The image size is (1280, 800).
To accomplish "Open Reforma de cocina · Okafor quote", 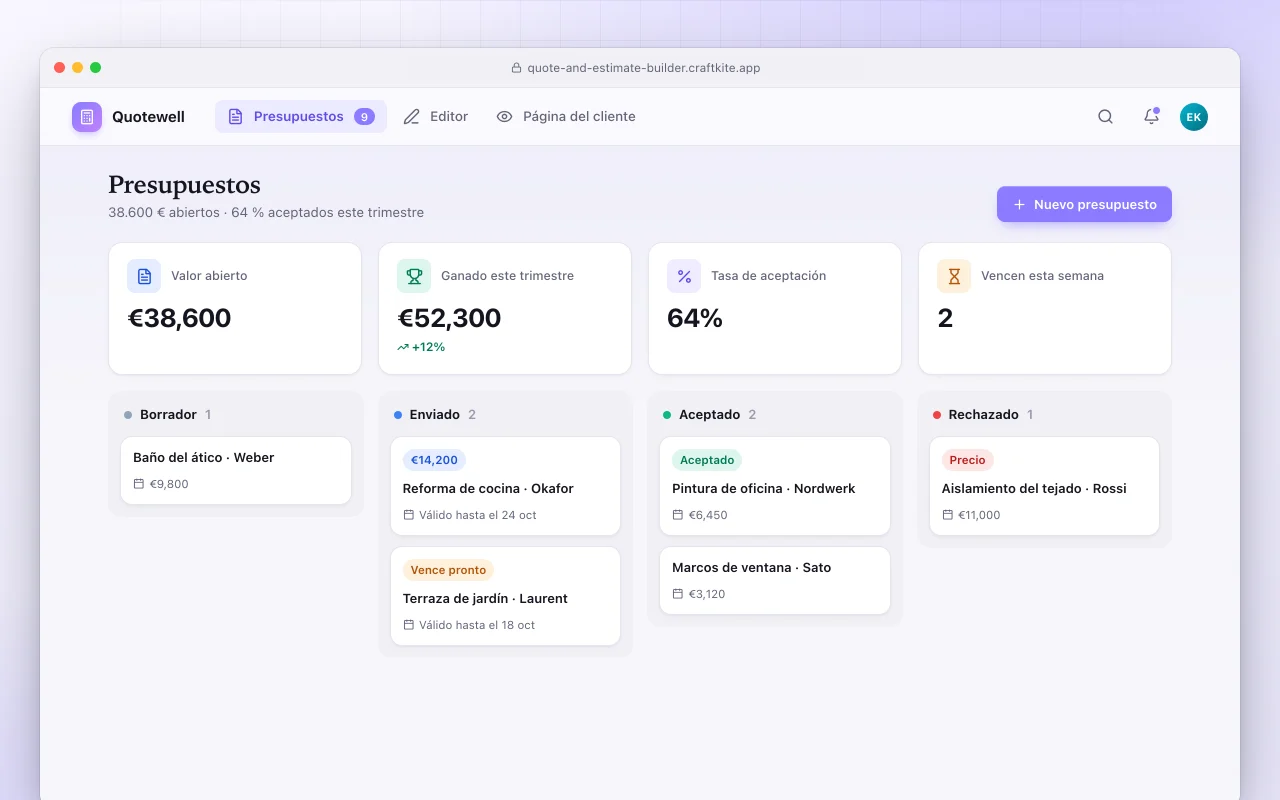I will point(505,486).
